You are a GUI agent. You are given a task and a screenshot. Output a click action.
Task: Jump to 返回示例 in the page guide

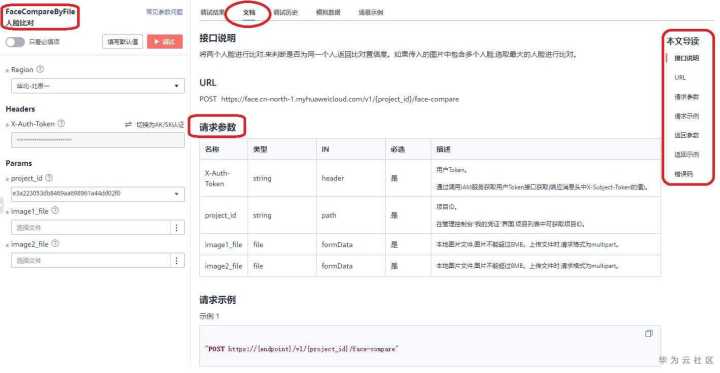pos(686,155)
